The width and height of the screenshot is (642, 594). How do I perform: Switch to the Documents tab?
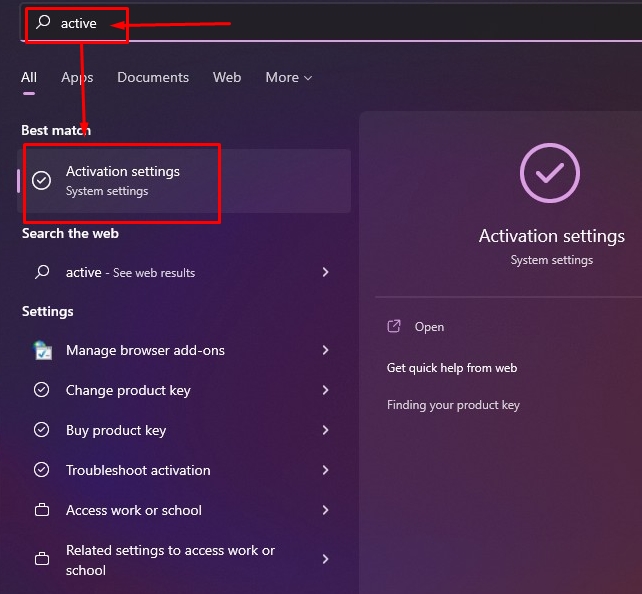tap(153, 77)
